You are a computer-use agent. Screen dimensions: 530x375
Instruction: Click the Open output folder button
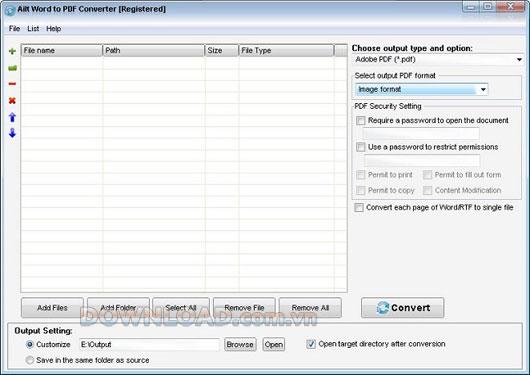point(274,345)
